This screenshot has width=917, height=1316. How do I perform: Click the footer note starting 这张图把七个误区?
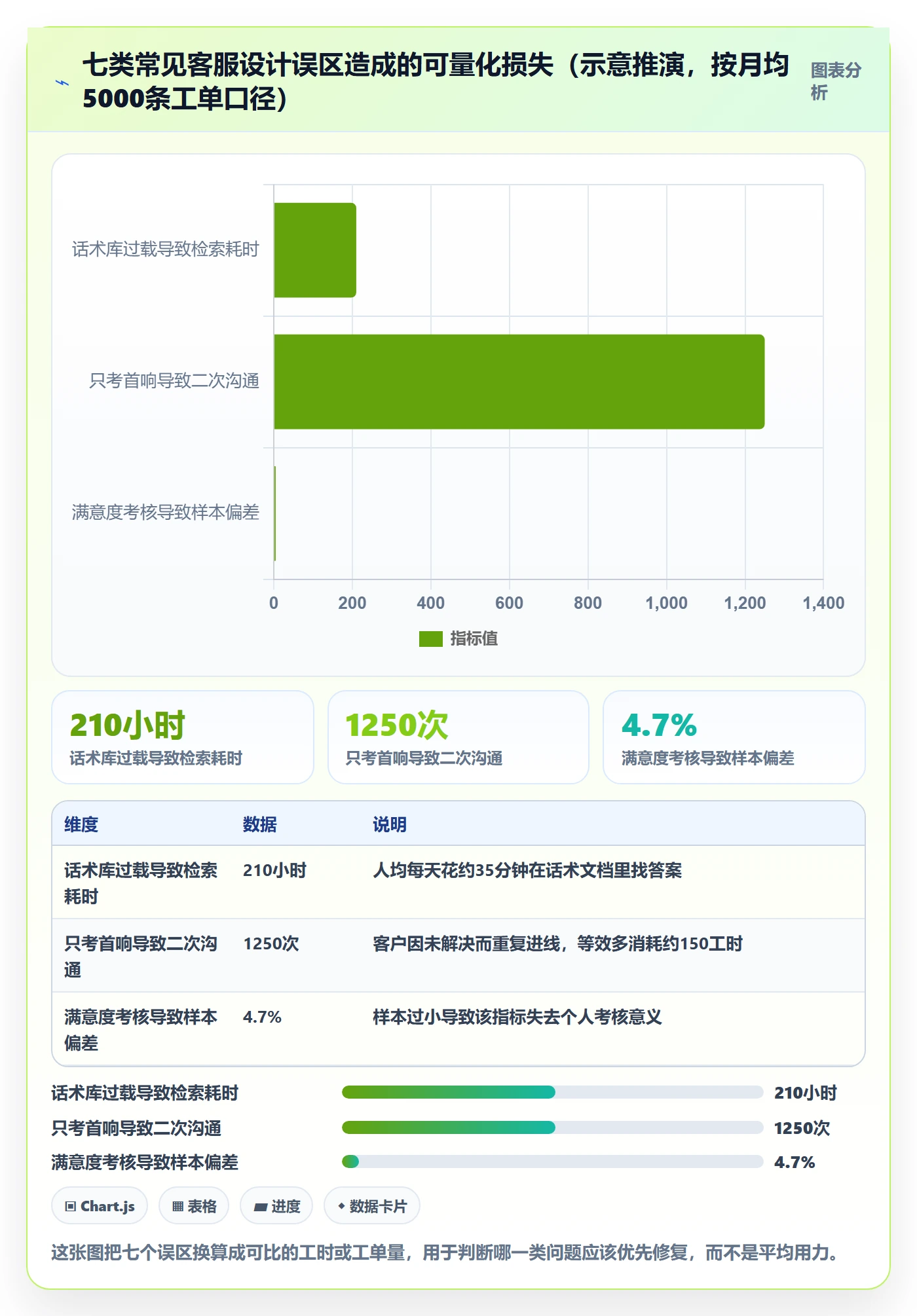pyautogui.click(x=445, y=1252)
